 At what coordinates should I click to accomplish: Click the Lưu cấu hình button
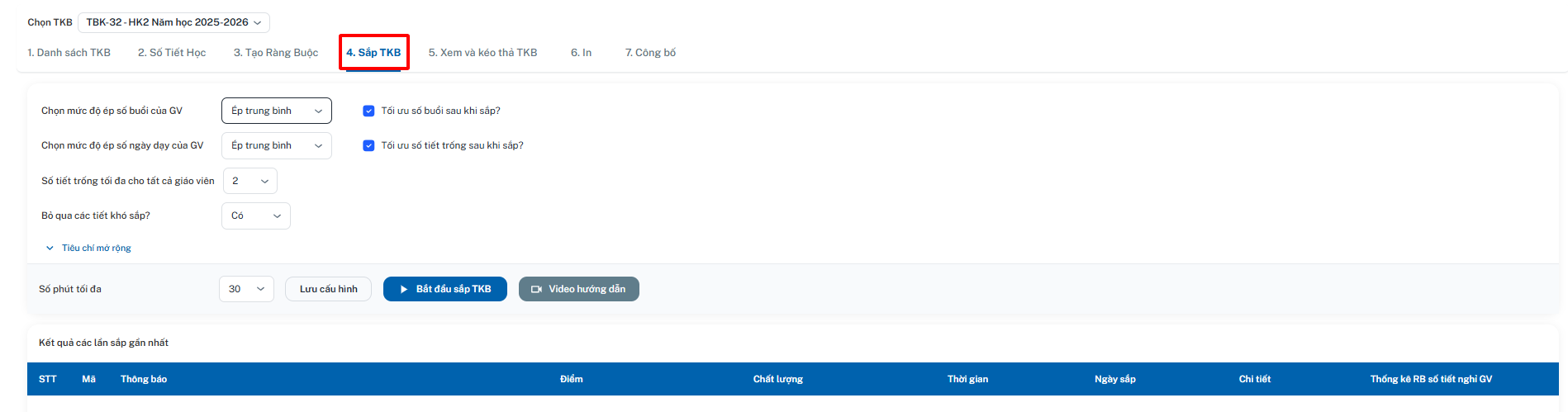pyautogui.click(x=328, y=289)
